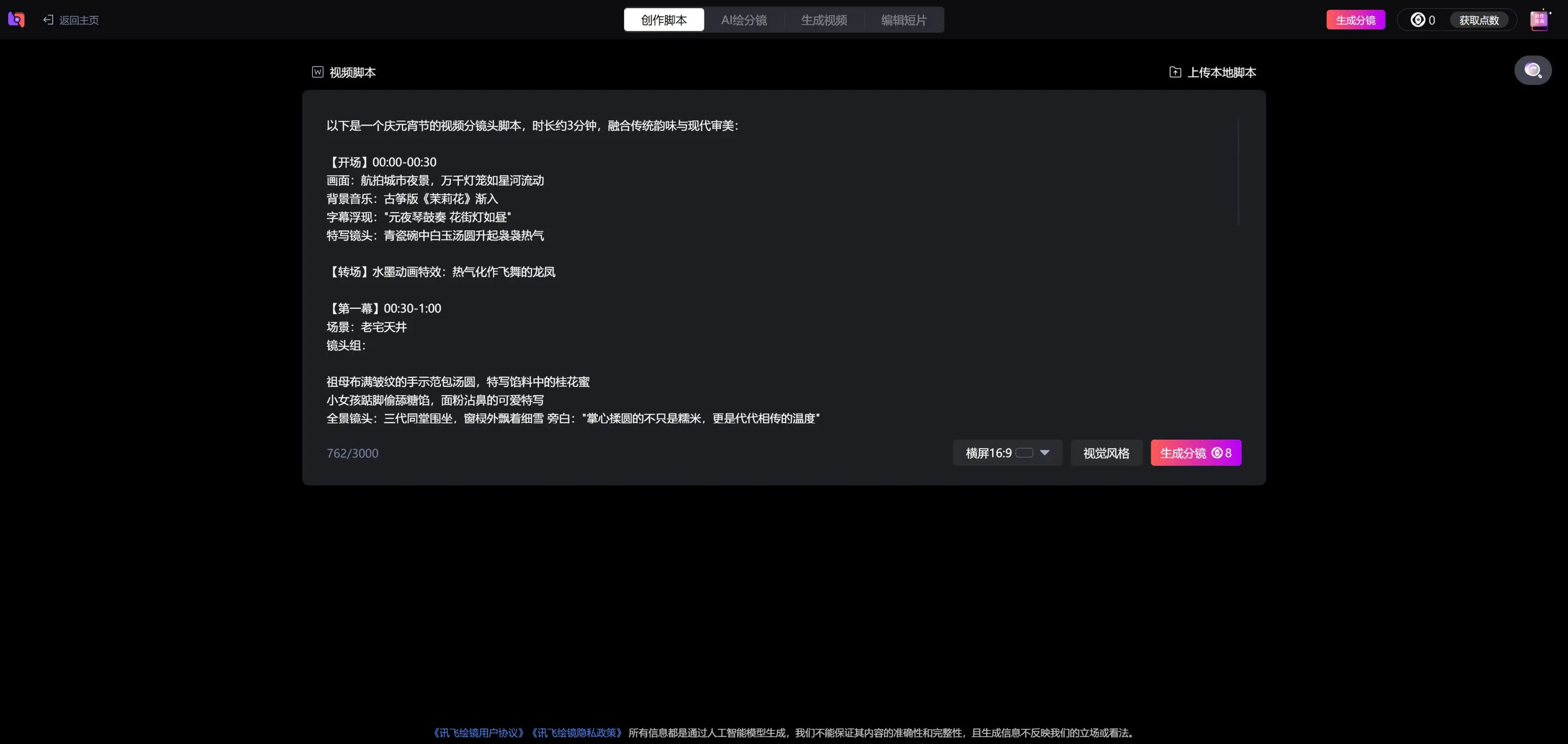Switch to the 生成视频 tab

pyautogui.click(x=824, y=19)
